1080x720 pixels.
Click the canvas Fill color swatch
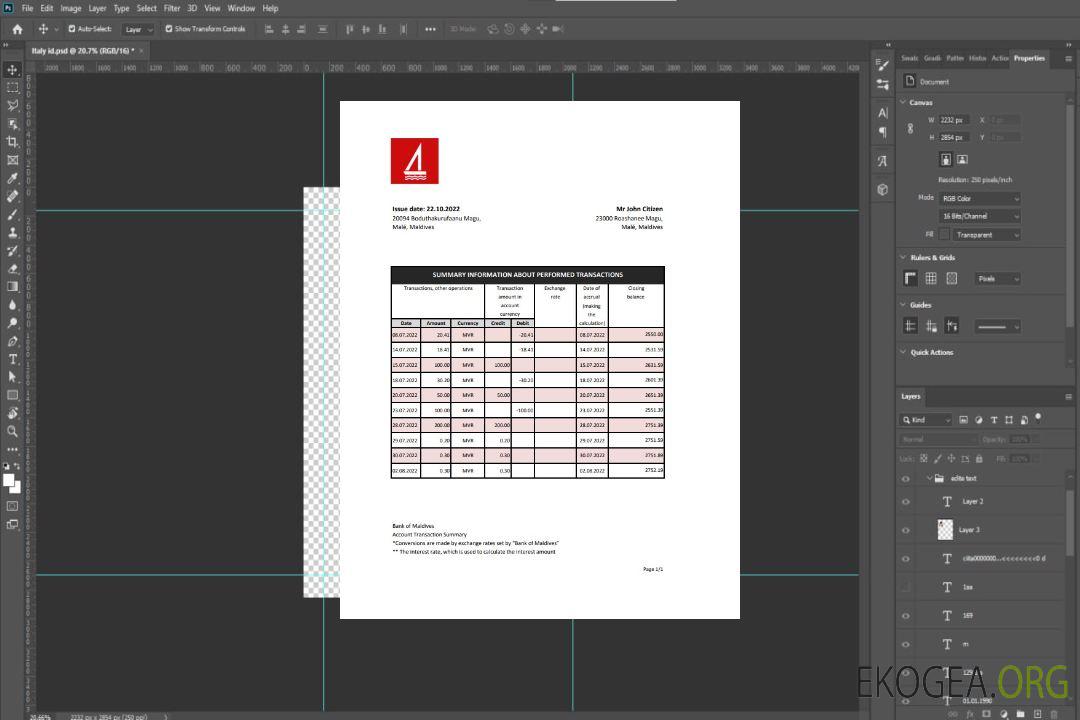coord(944,234)
